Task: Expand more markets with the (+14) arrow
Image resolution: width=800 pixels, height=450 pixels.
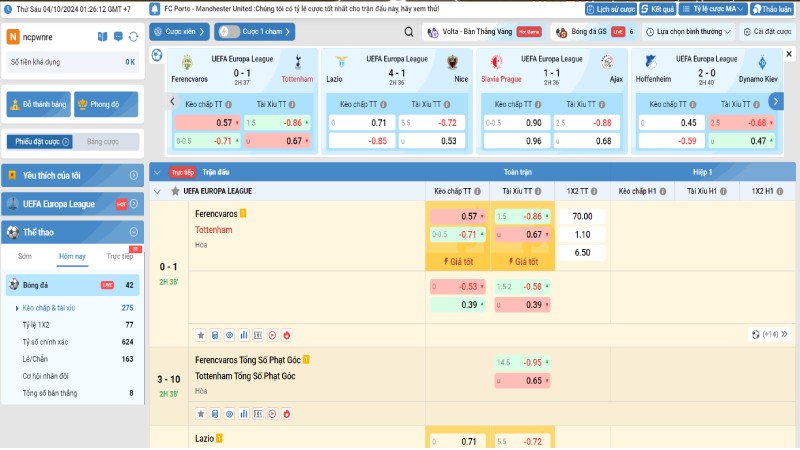Action: click(770, 334)
